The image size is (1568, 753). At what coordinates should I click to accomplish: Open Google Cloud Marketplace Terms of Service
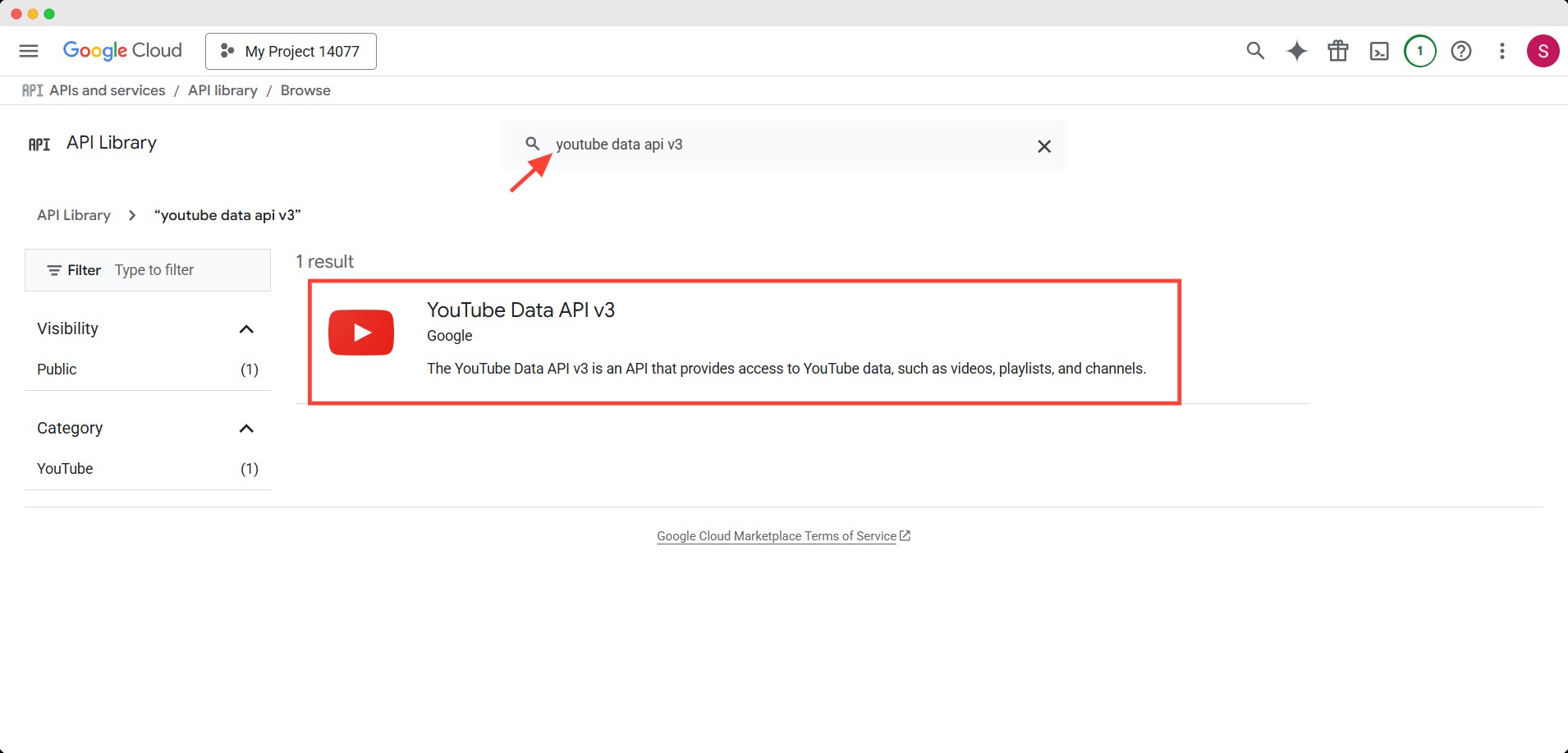click(x=777, y=535)
